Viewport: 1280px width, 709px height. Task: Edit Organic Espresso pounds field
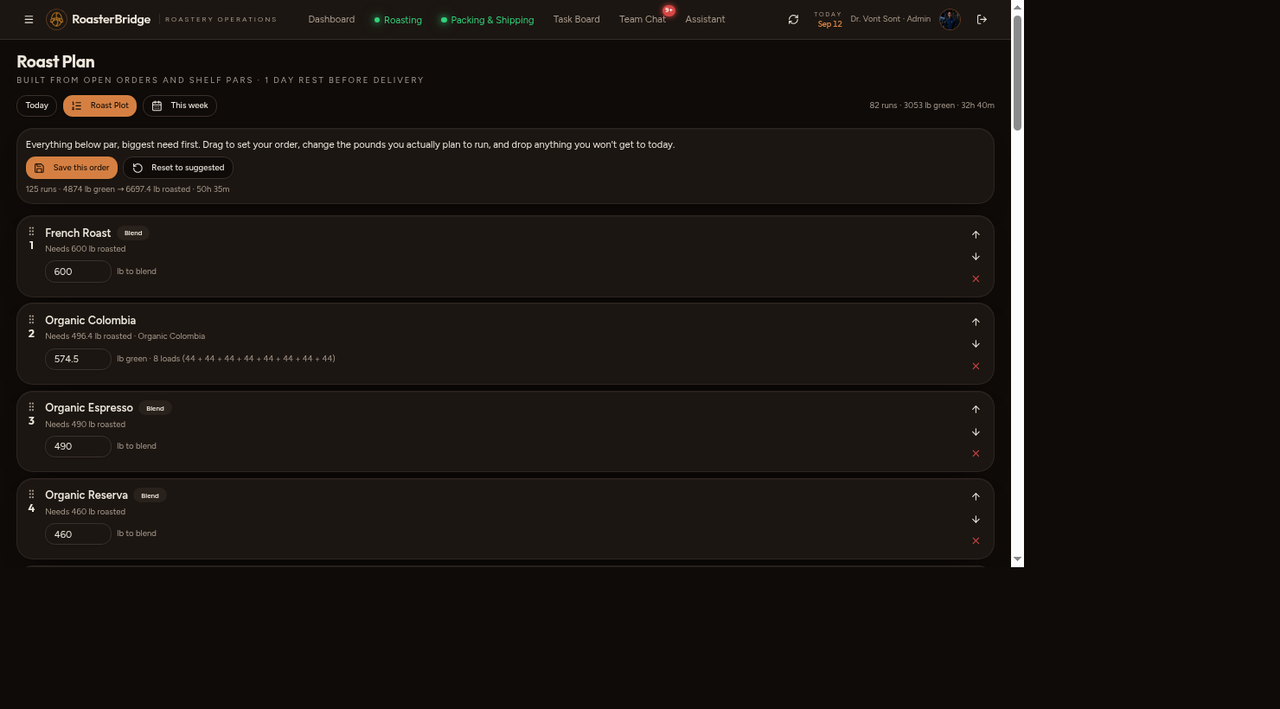[x=78, y=446]
